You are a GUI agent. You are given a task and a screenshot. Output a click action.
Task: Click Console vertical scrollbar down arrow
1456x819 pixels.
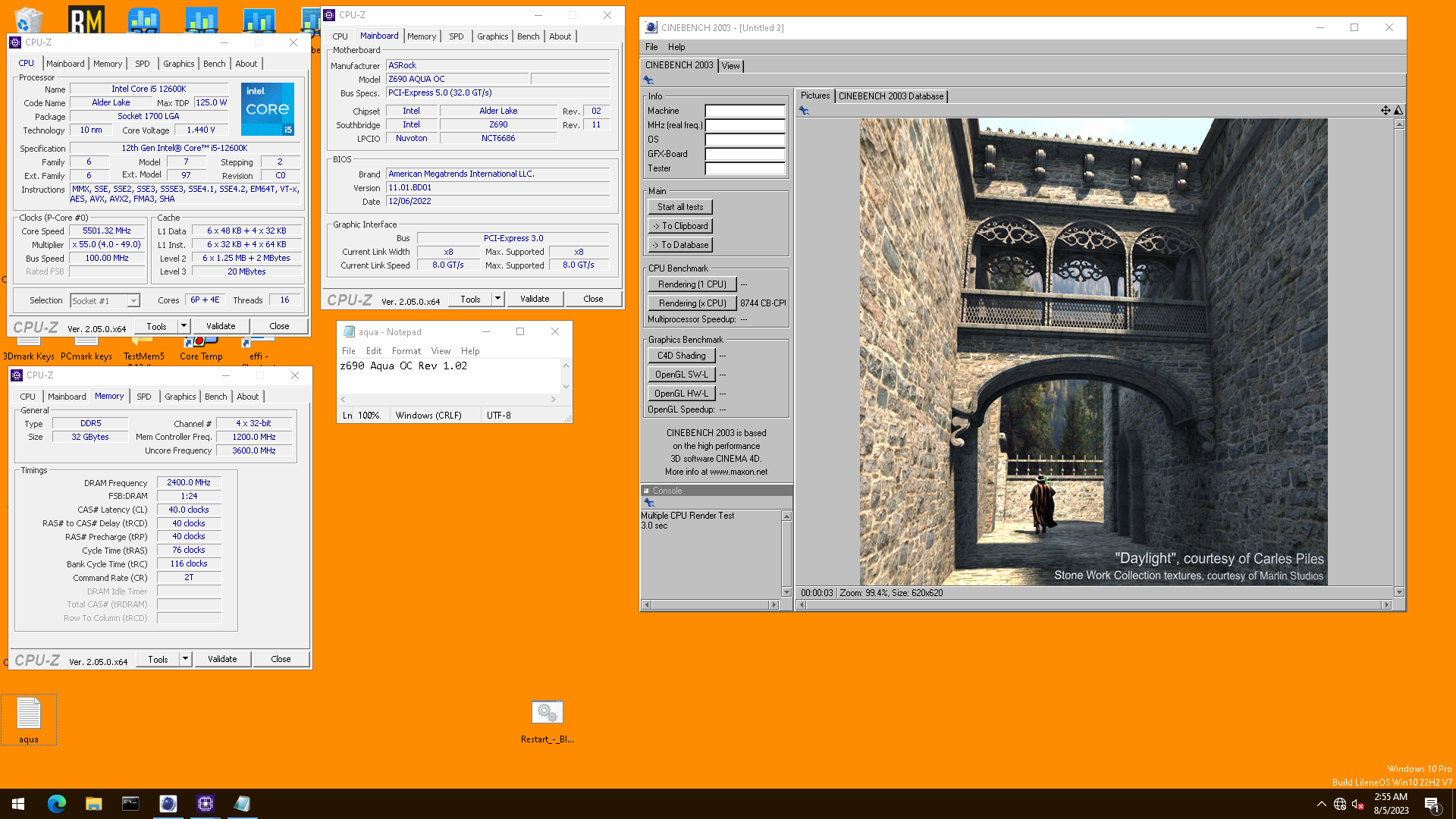[x=786, y=592]
